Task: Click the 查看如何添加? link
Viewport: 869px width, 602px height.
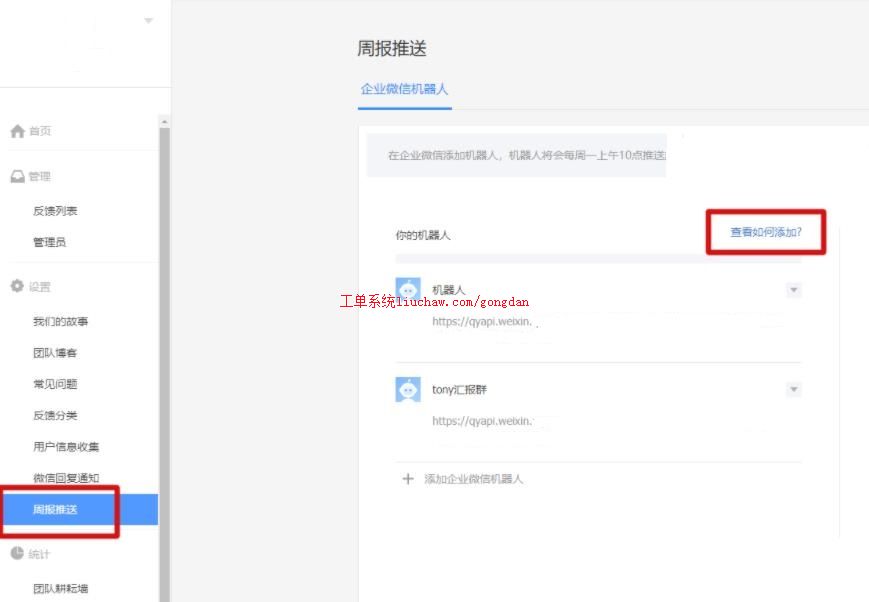Action: (765, 232)
